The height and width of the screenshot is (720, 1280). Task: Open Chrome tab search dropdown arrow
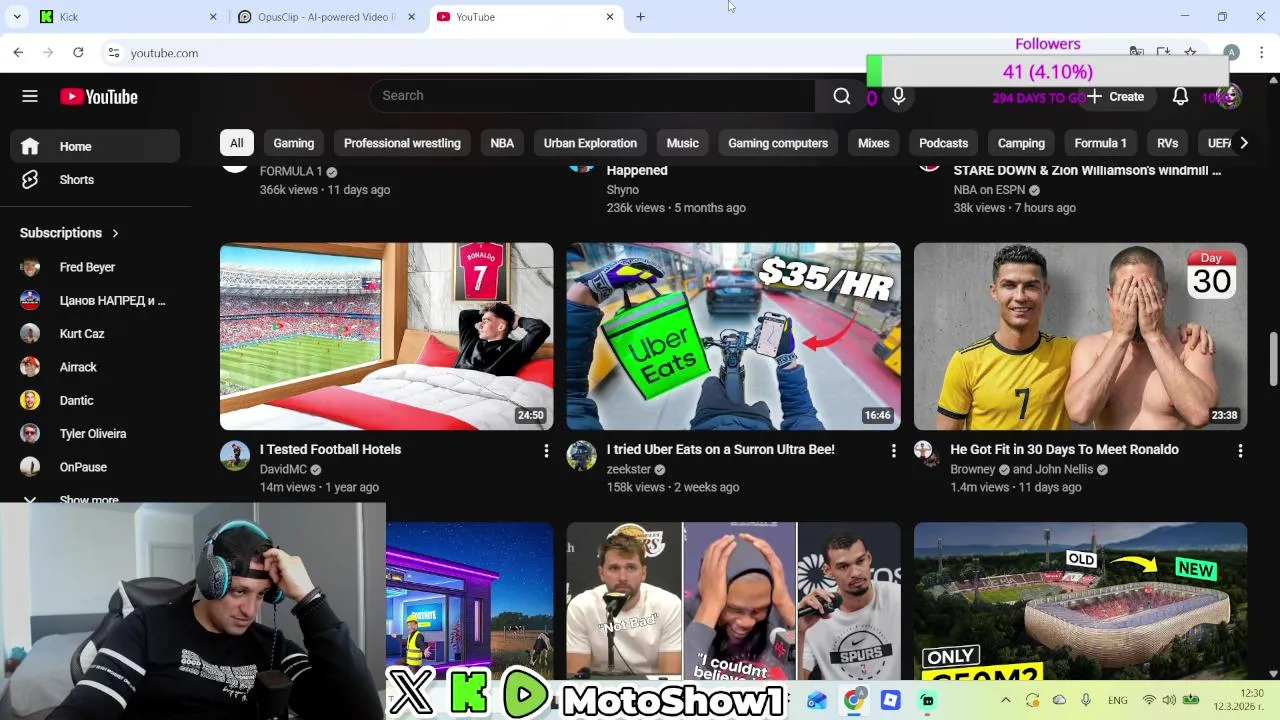pyautogui.click(x=18, y=17)
